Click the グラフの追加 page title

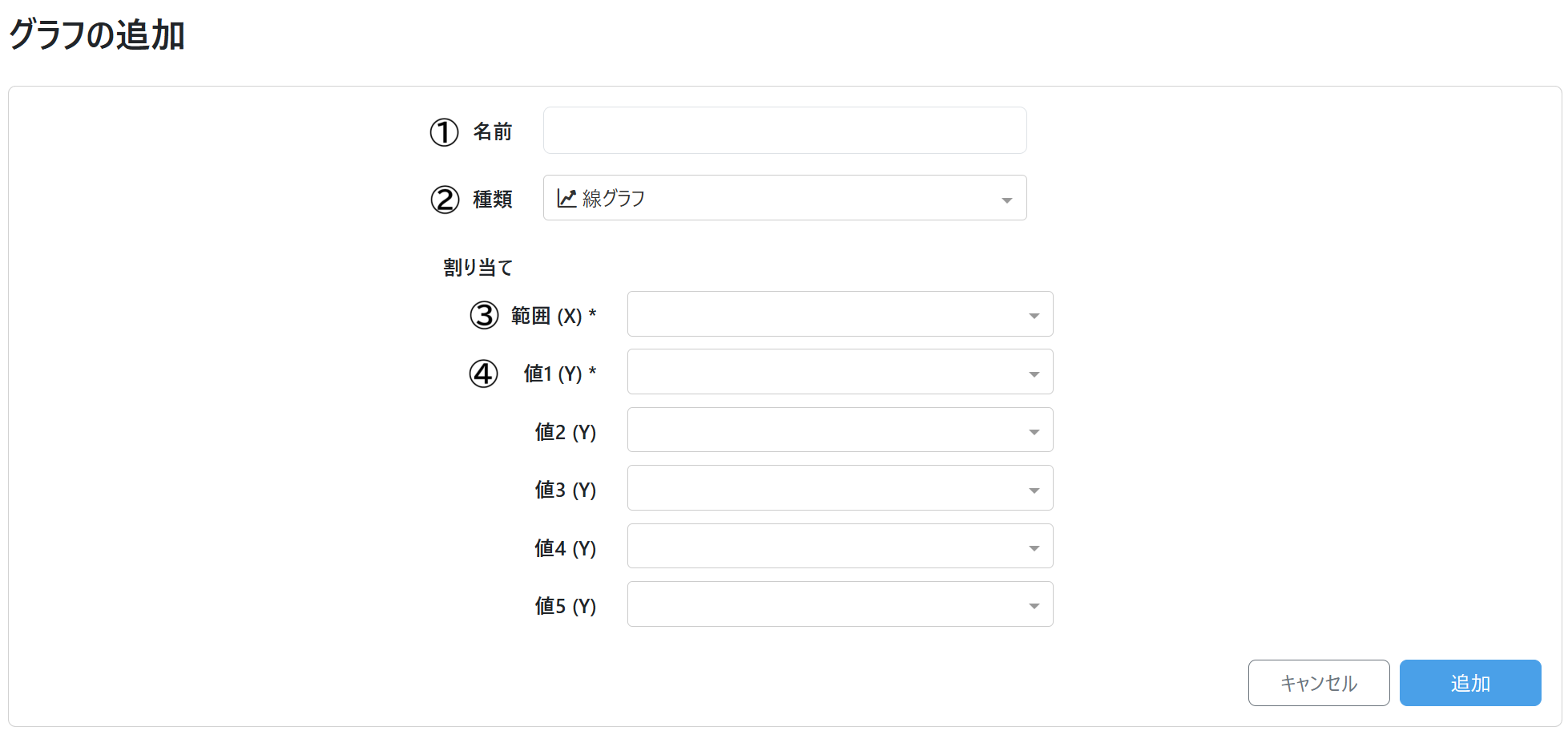pos(97,35)
